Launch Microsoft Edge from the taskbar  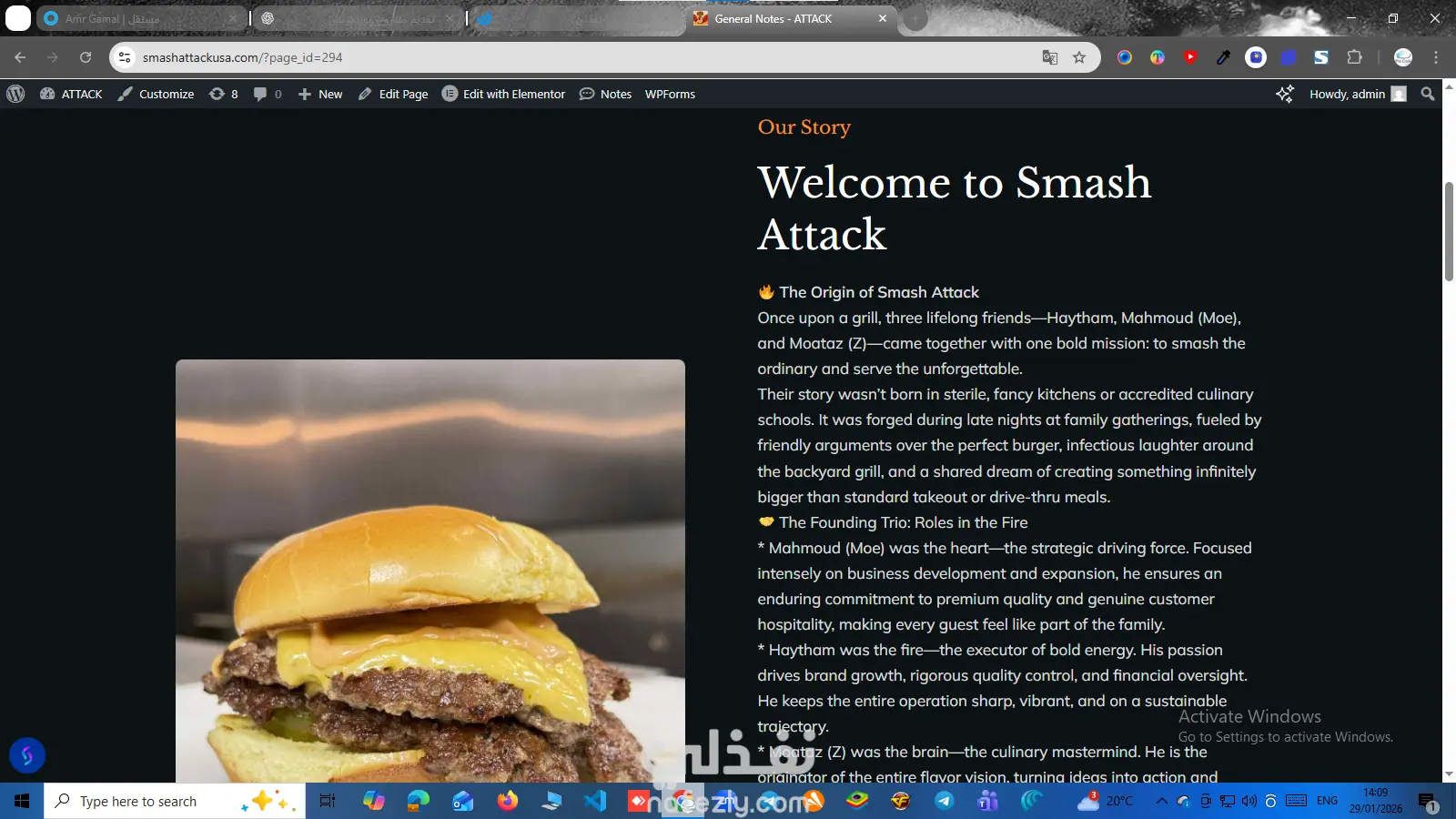pos(419,801)
